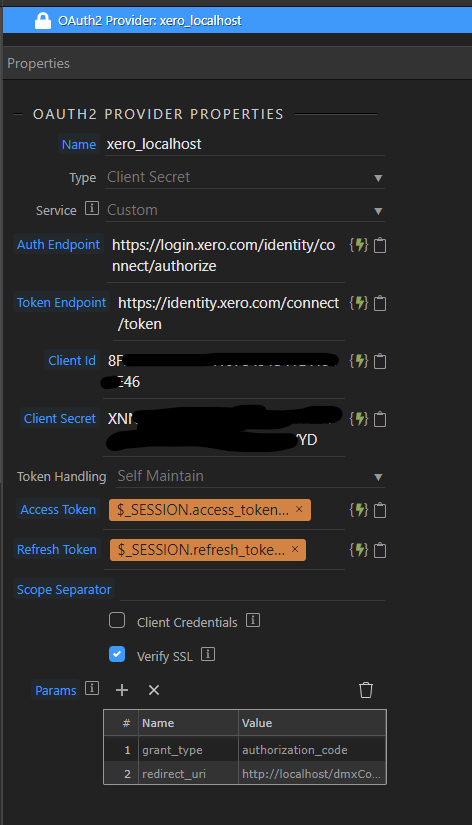472x825 pixels.
Task: Open Token Handling dropdown set to Self Maintain
Action: click(250, 476)
